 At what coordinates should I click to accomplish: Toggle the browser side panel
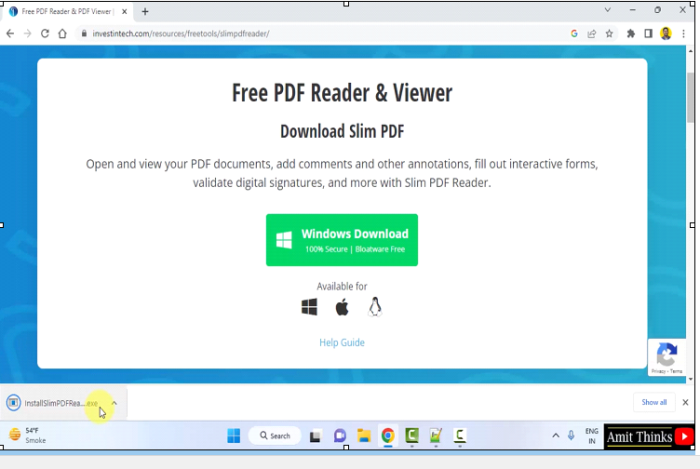tap(648, 33)
